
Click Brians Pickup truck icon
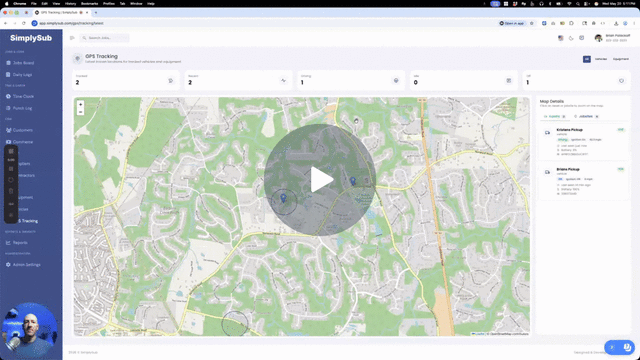[x=547, y=172]
